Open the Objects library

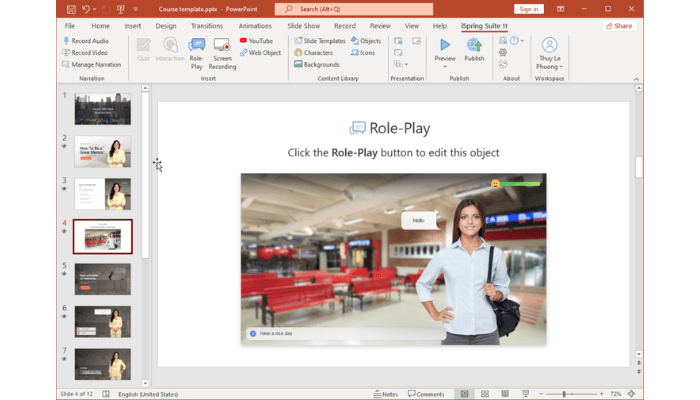[366, 41]
